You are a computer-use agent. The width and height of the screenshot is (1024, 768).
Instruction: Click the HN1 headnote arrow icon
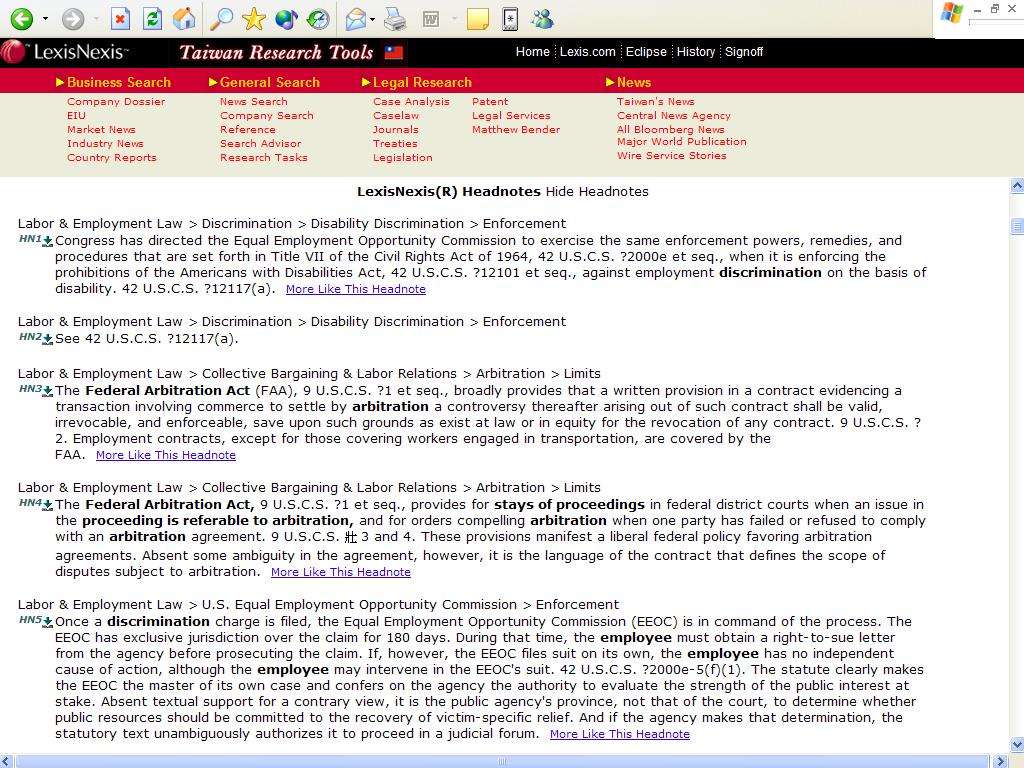(48, 242)
